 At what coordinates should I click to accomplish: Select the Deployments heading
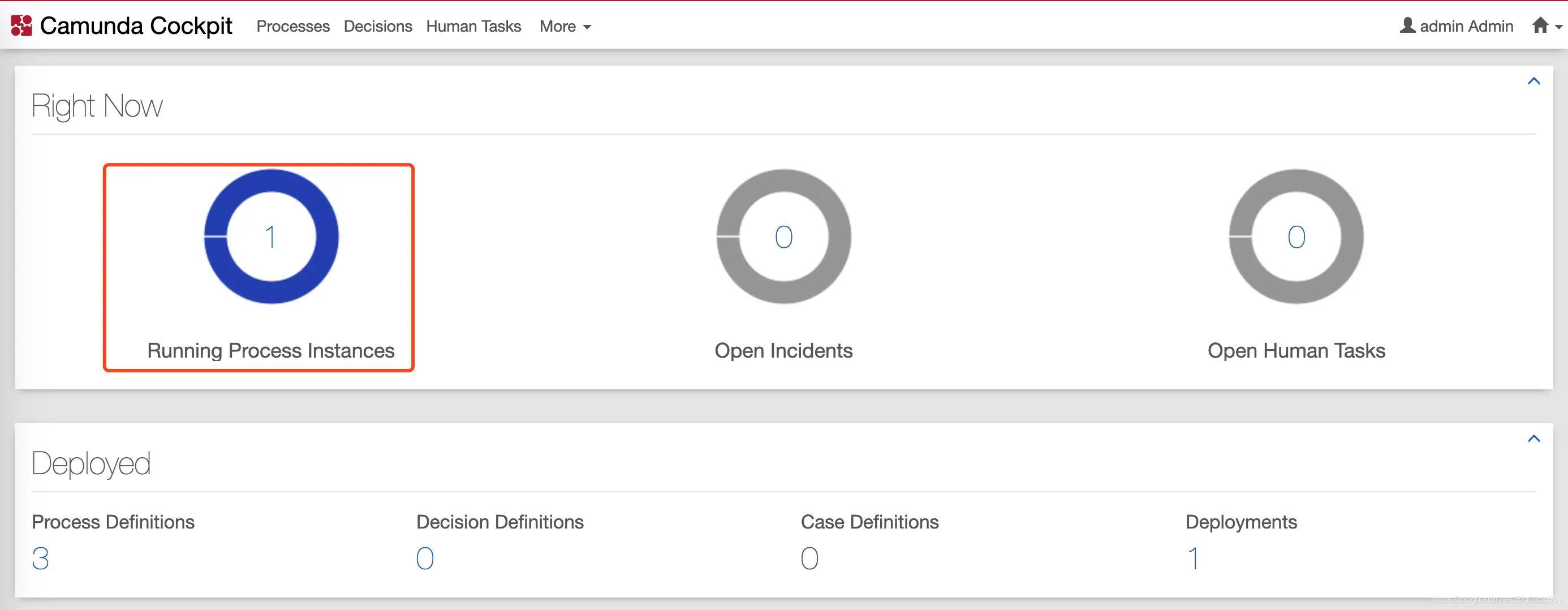tap(1241, 522)
